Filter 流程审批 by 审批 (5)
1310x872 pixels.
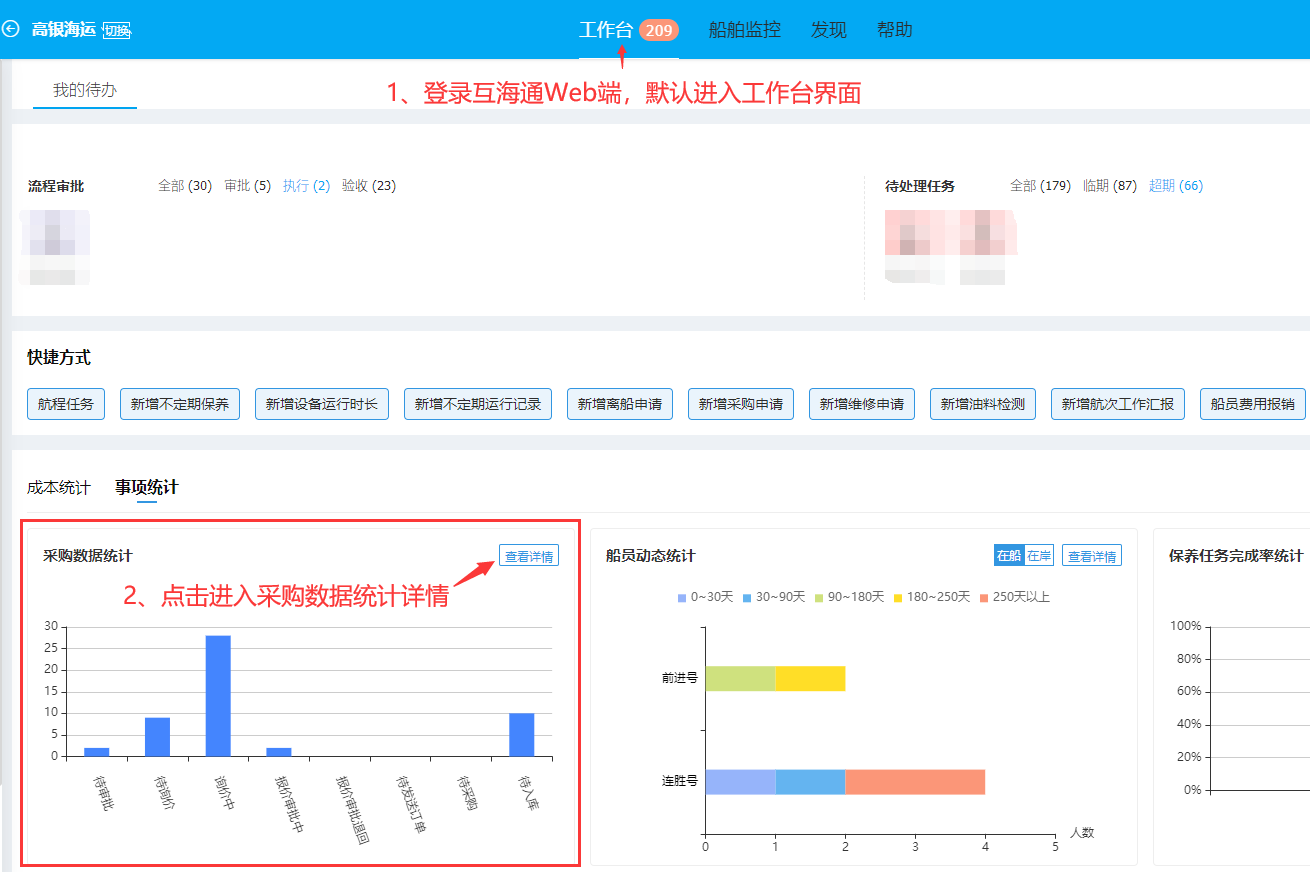tap(248, 186)
